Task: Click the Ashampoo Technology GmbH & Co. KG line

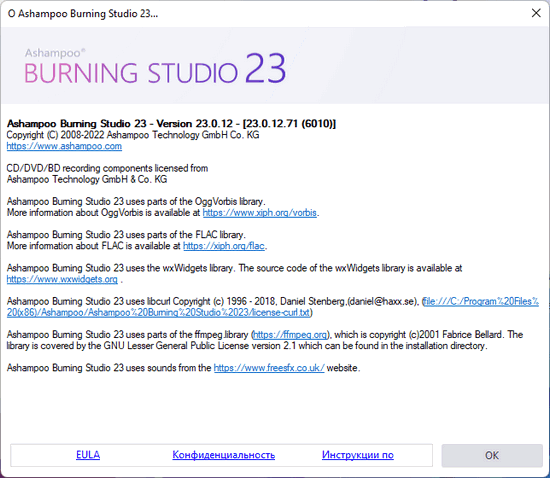Action: 87,180
